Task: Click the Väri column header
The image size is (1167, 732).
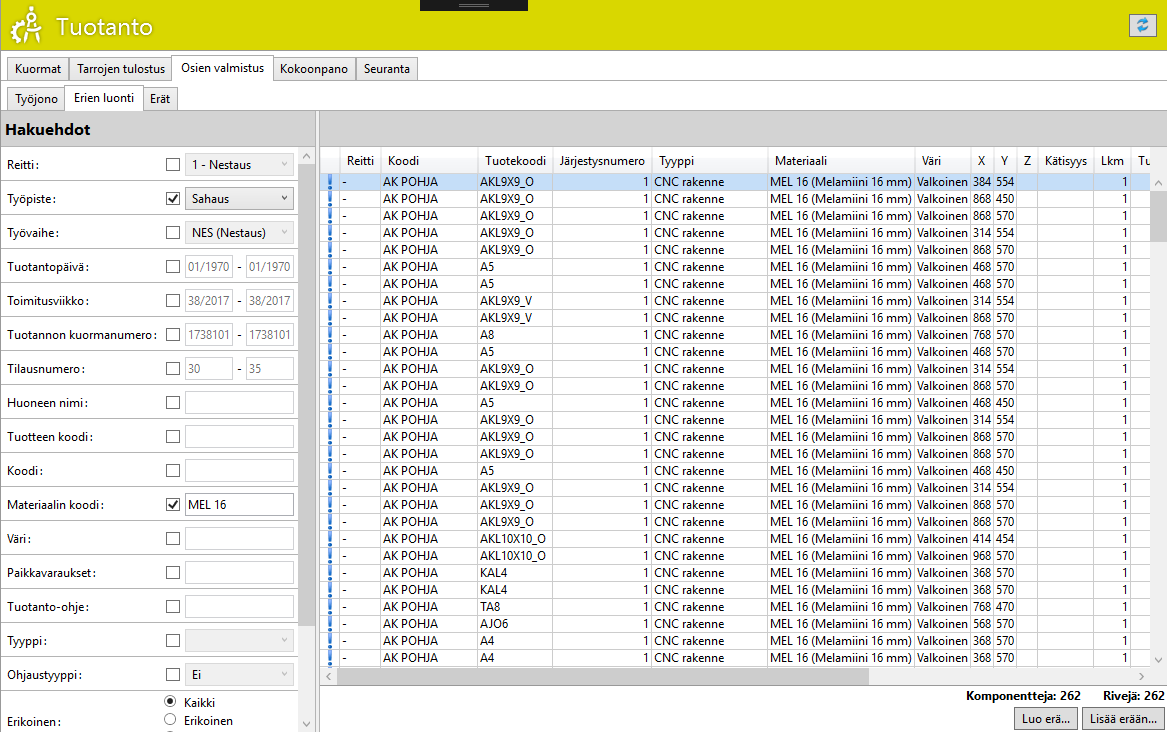Action: pyautogui.click(x=942, y=161)
